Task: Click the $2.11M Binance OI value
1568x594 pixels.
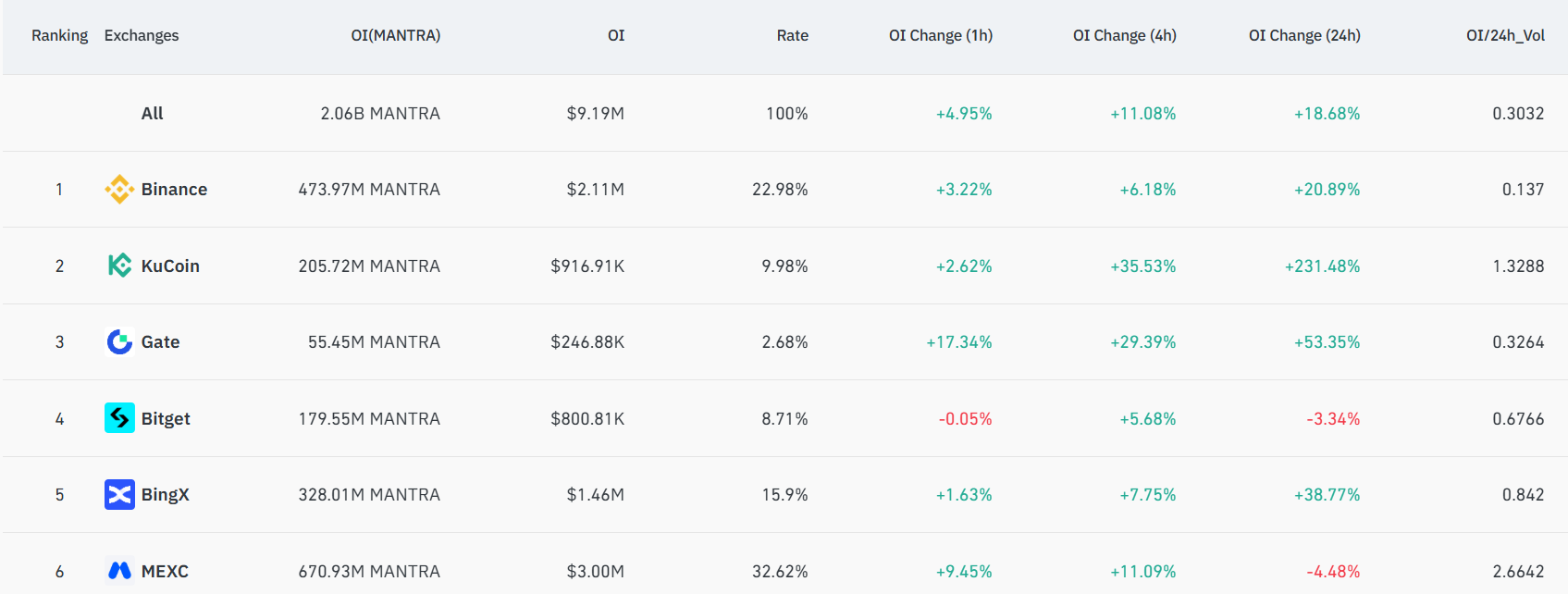Action: 595,190
